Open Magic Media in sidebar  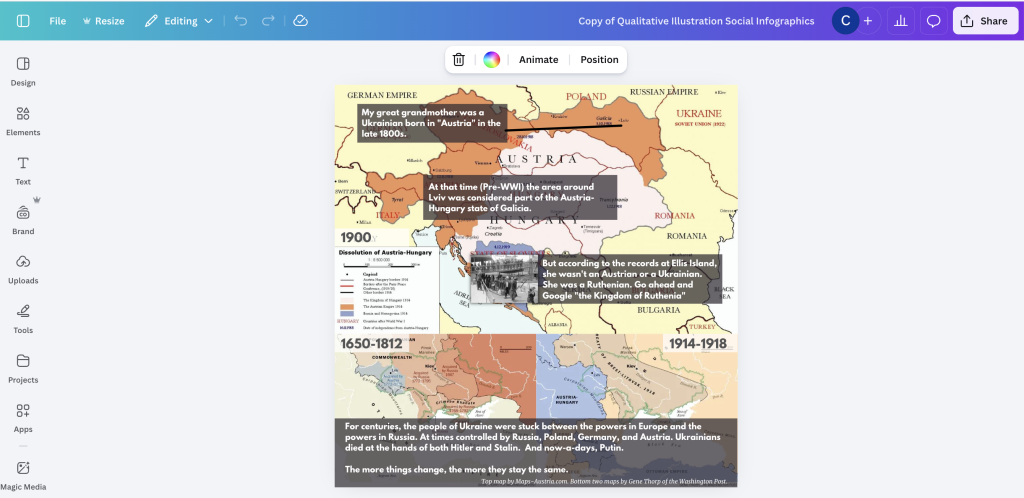23,476
